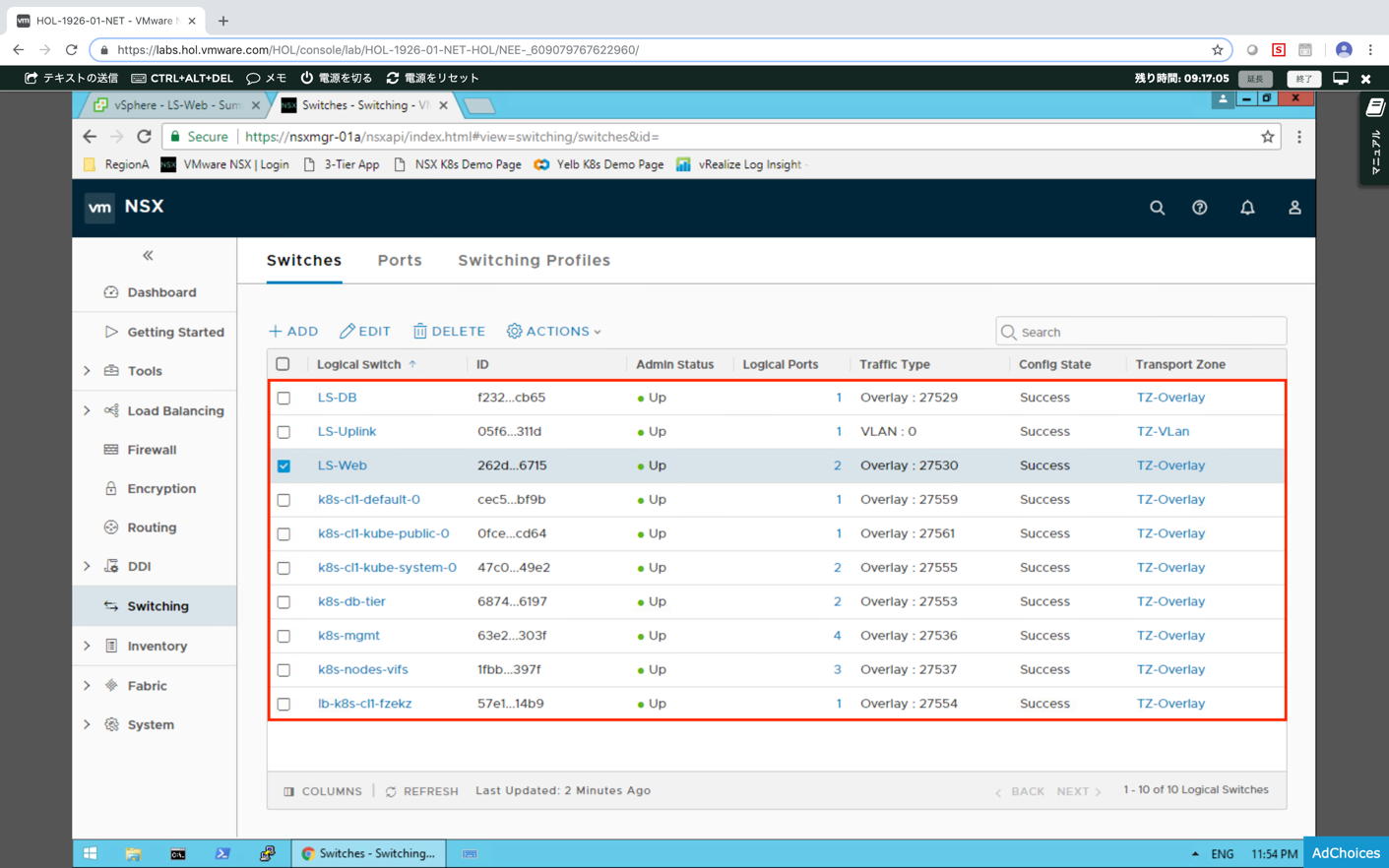Open the TZ-VLan transport zone link

coord(1163,431)
